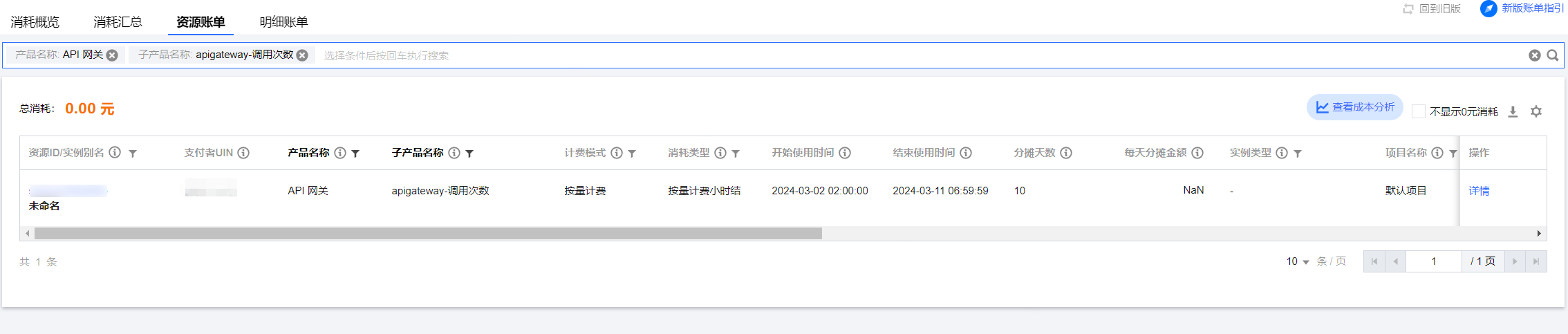Click the 按量计费小时结 cell
Viewport: 1568px width, 334px height.
click(x=704, y=191)
